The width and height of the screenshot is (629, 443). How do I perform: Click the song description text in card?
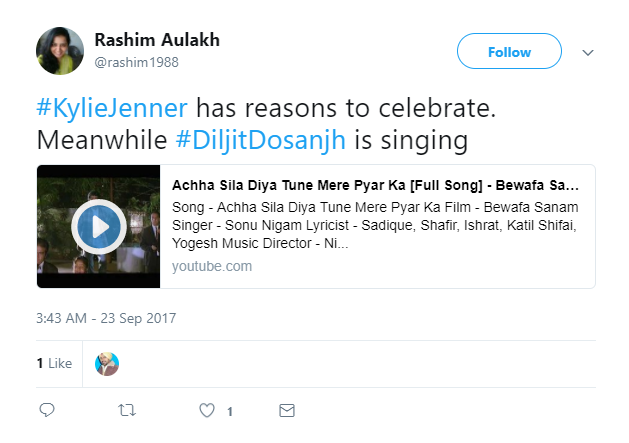375,224
